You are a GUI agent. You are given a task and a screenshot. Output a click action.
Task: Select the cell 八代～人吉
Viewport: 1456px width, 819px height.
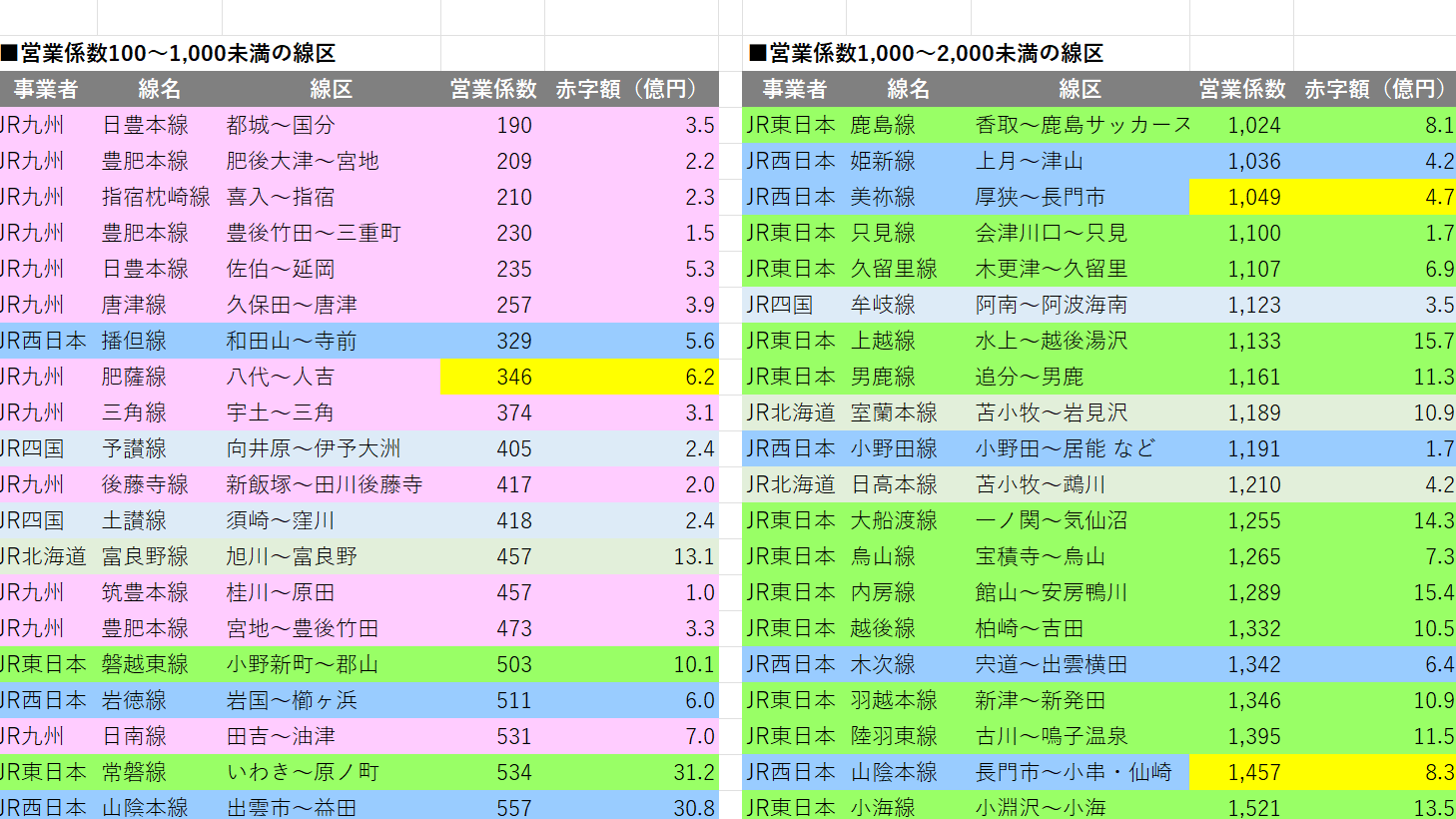pyautogui.click(x=332, y=377)
